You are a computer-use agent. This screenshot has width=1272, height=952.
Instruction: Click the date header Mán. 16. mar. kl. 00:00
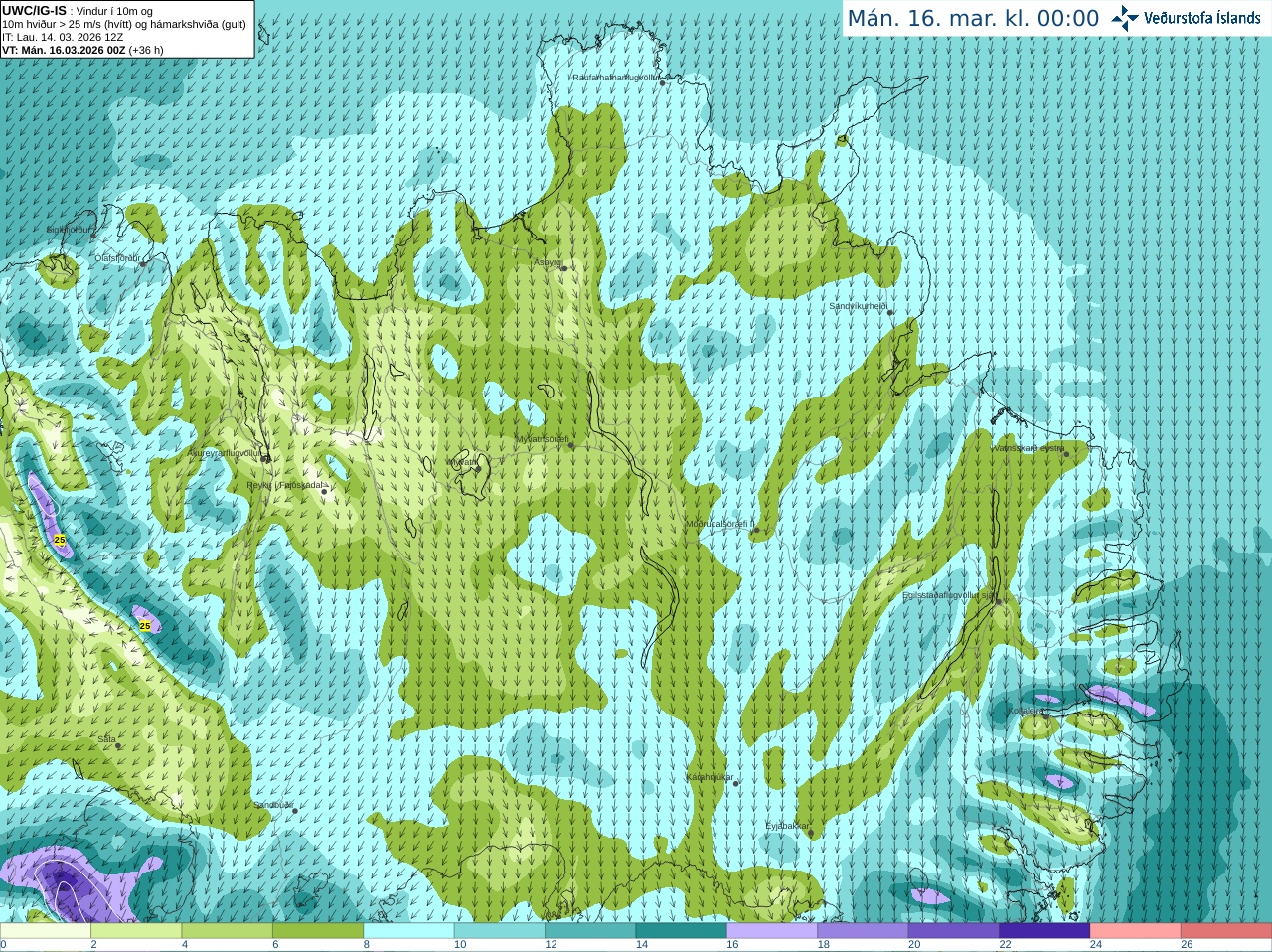[x=973, y=19]
